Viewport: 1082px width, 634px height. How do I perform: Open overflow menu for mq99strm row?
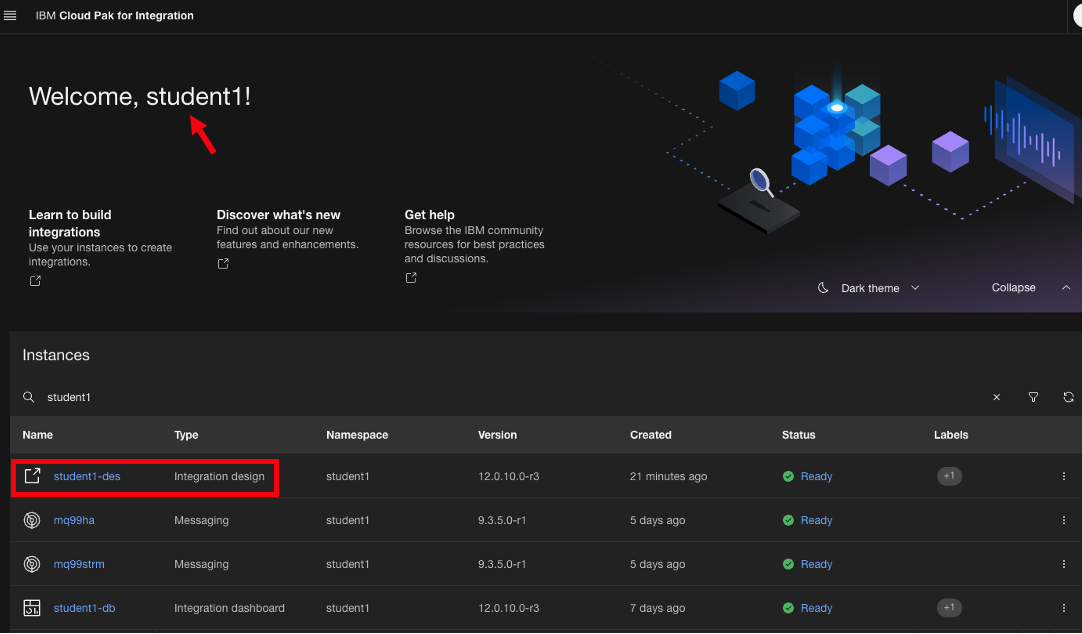(x=1063, y=565)
